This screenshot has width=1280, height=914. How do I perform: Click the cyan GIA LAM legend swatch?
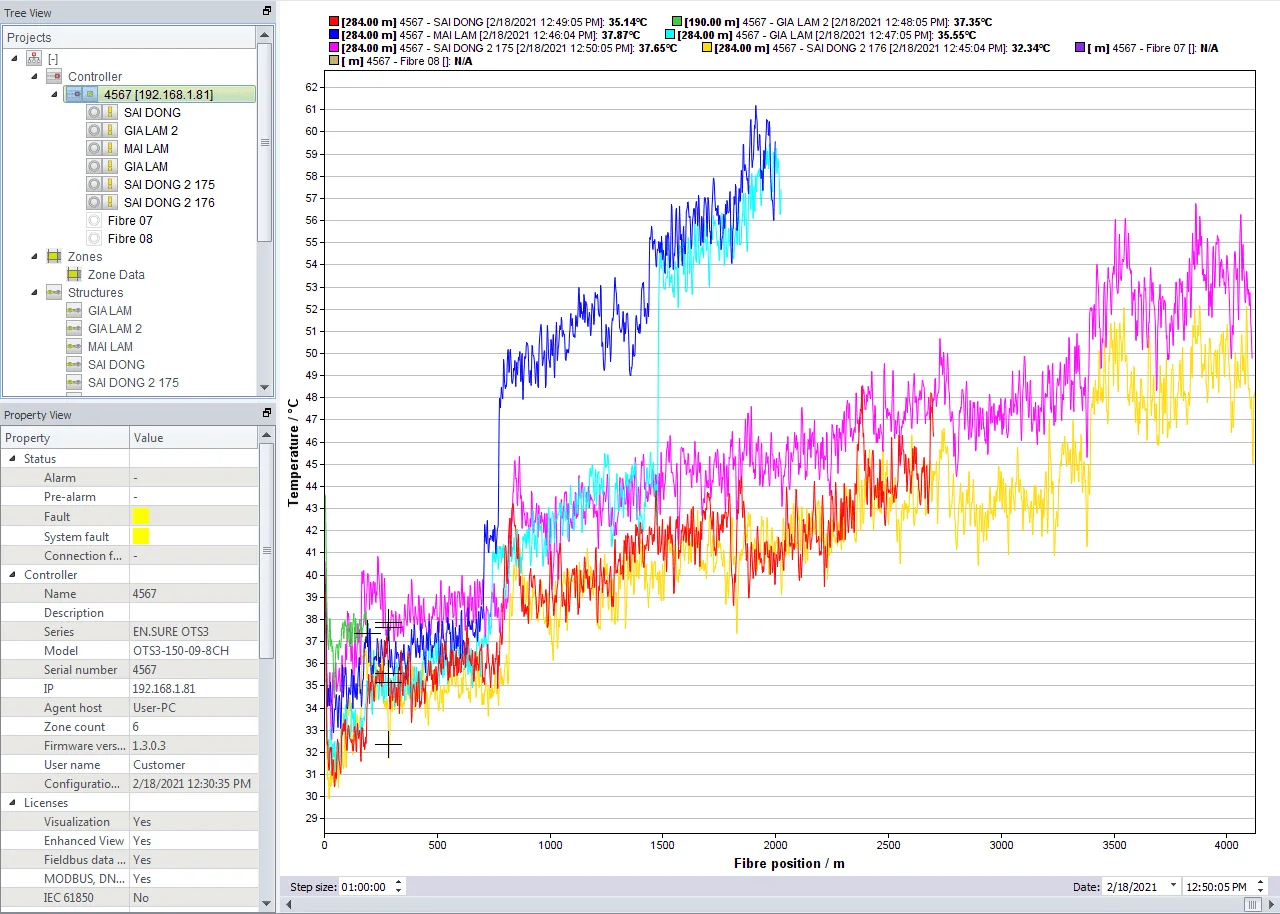pyautogui.click(x=670, y=35)
